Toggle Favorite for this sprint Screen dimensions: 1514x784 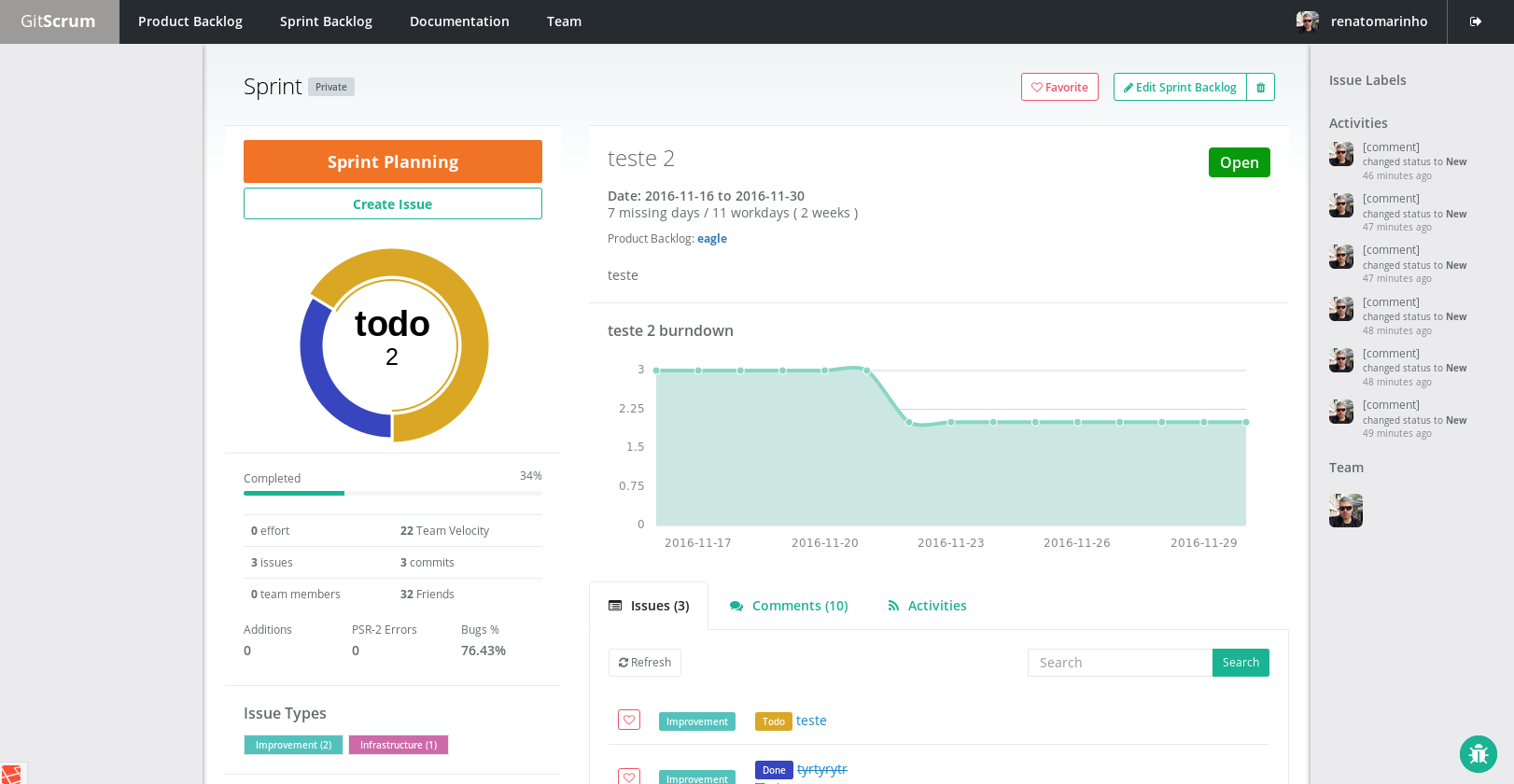tap(1059, 87)
